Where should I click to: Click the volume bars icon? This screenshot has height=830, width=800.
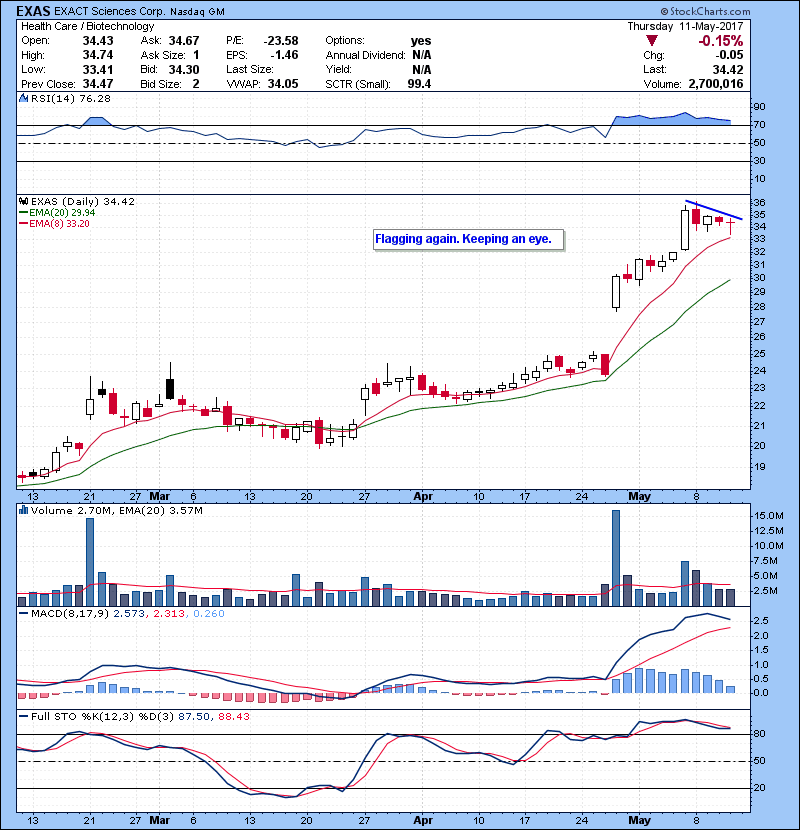tap(23, 510)
